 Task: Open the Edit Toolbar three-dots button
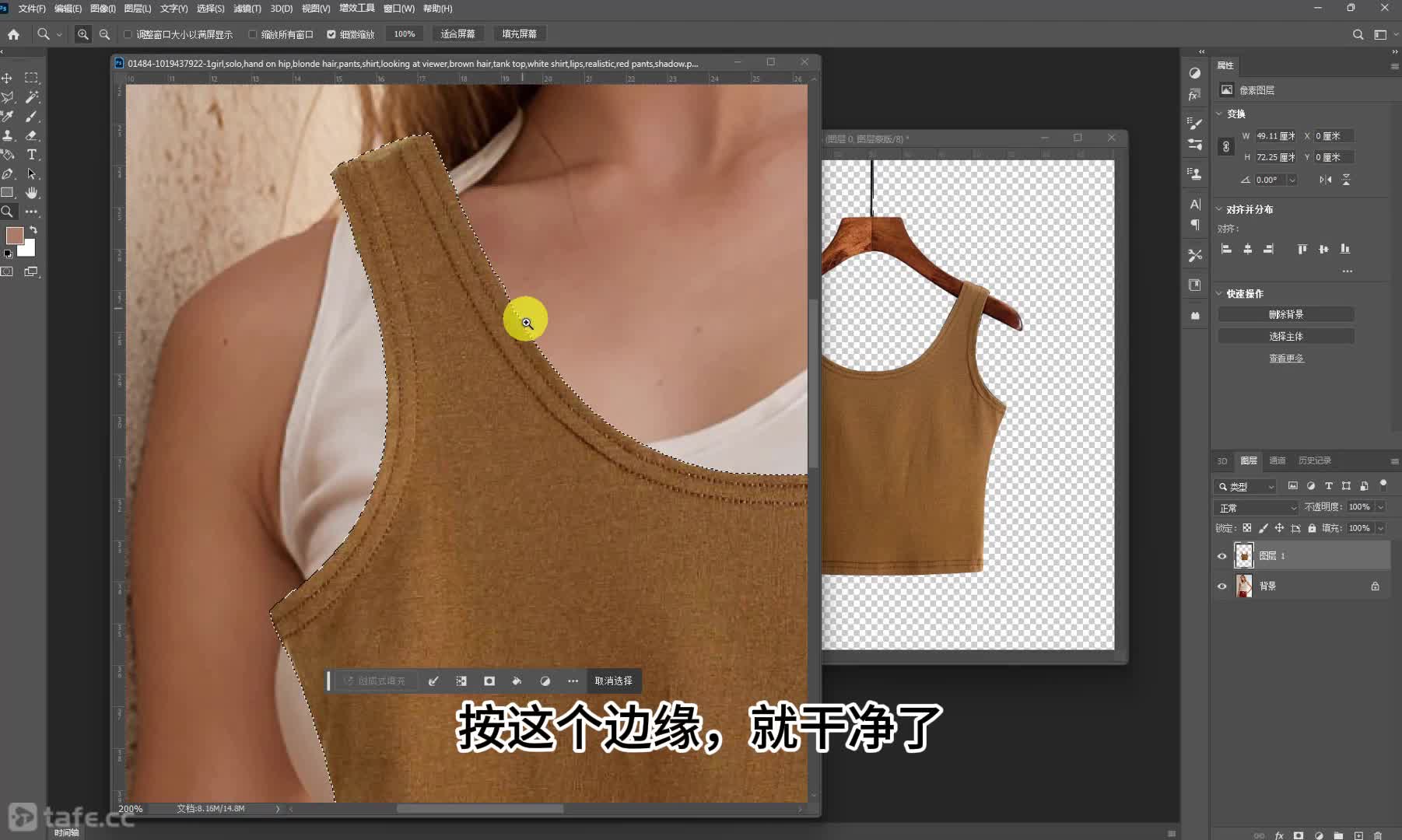[x=31, y=212]
